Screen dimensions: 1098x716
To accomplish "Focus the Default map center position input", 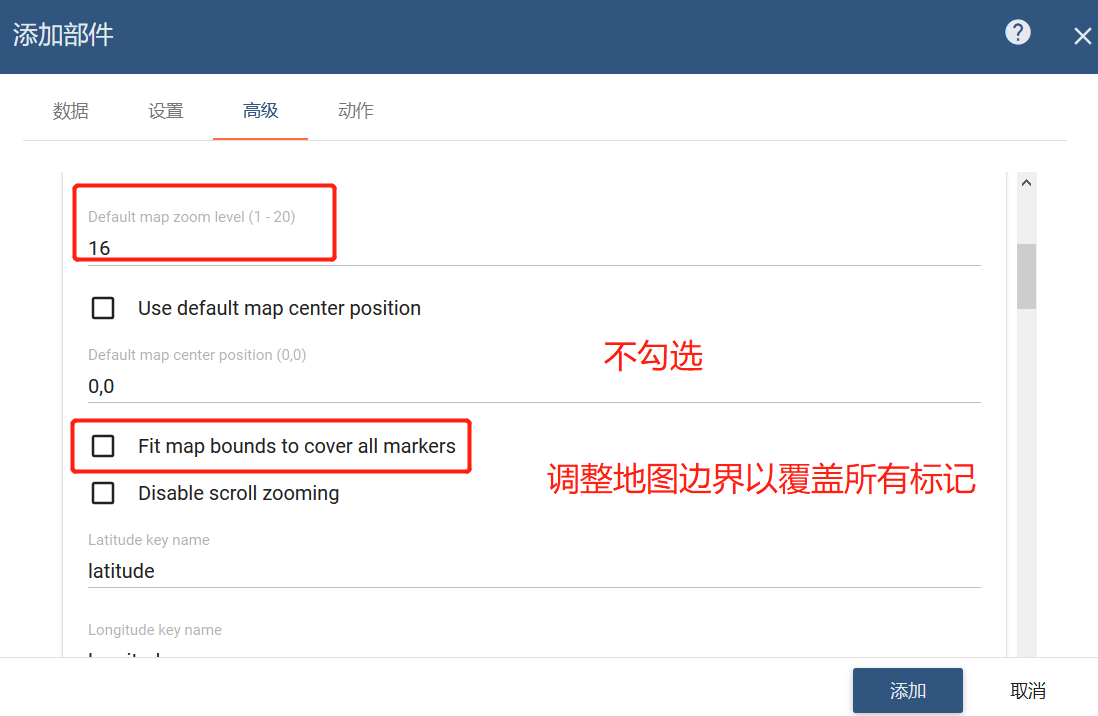I will tap(534, 386).
